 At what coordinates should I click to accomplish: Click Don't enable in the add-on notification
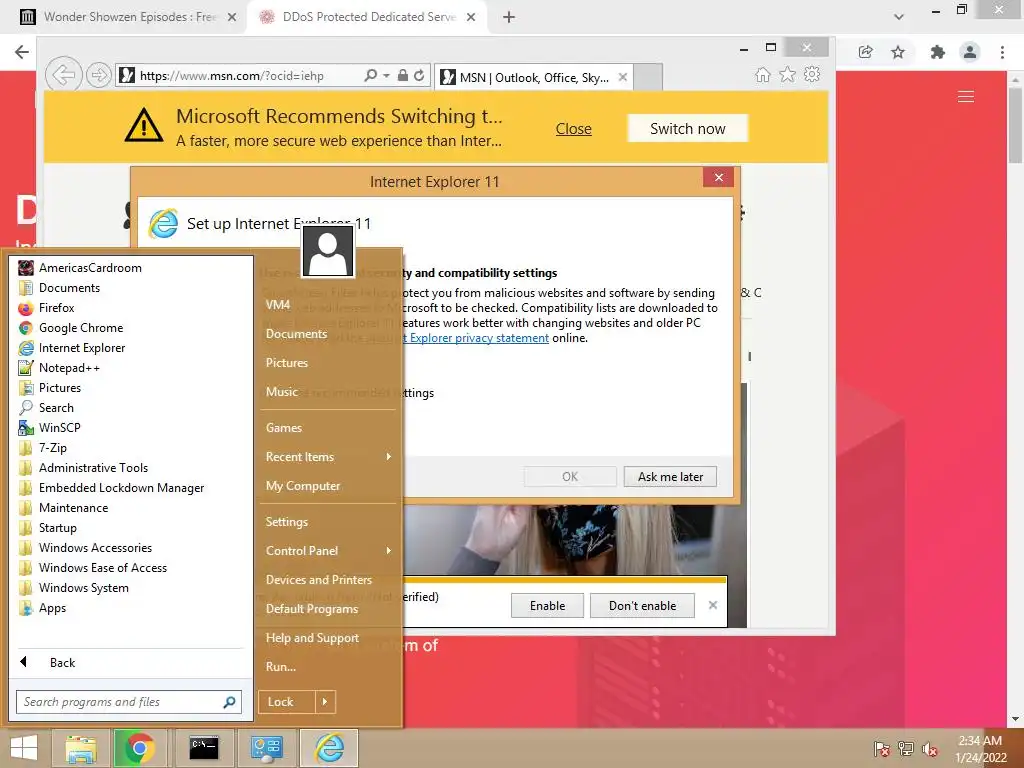point(643,606)
